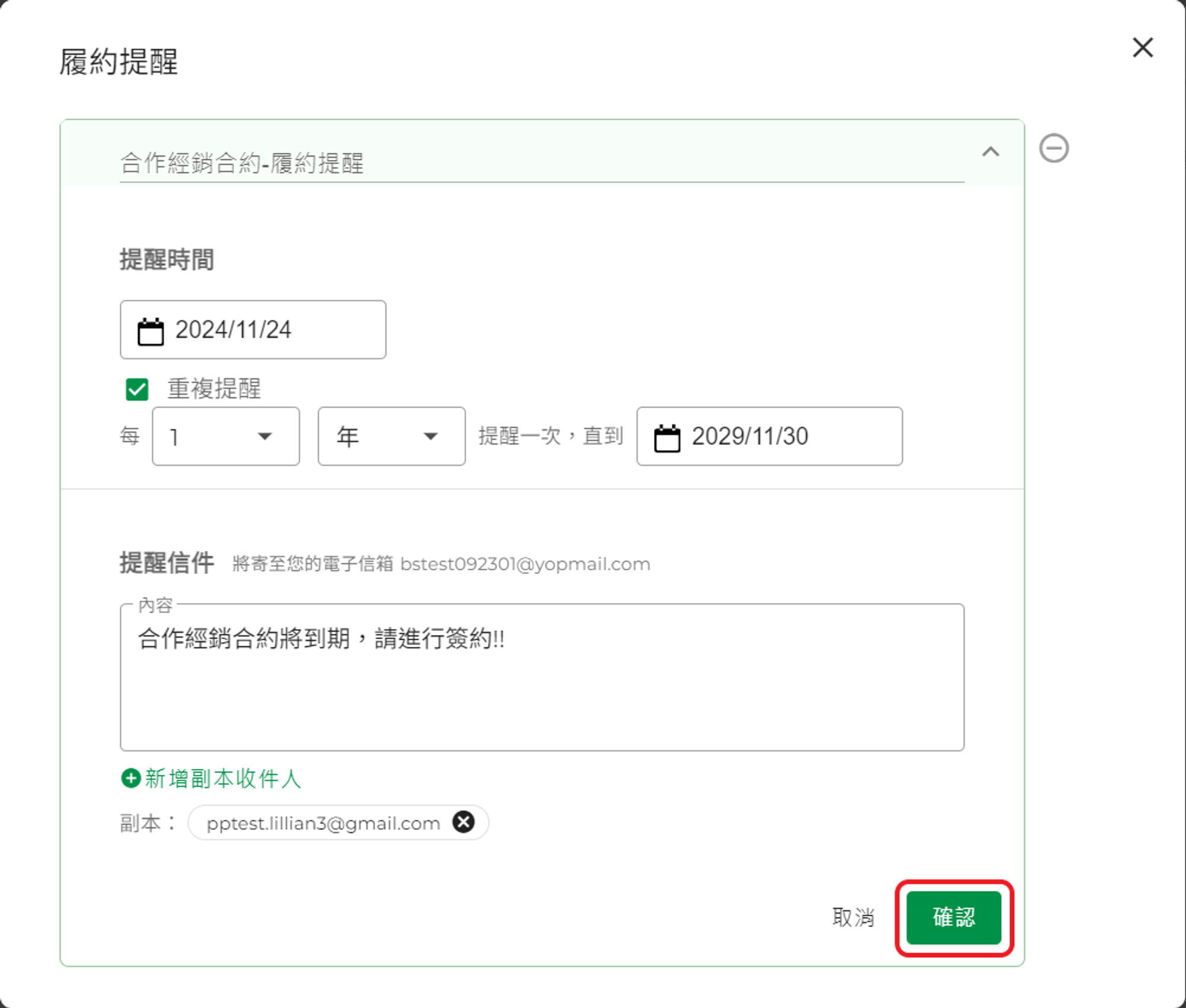Remove CC pptest.lillian3@gmail.com with its X icon
This screenshot has height=1008, width=1186.
click(463, 822)
